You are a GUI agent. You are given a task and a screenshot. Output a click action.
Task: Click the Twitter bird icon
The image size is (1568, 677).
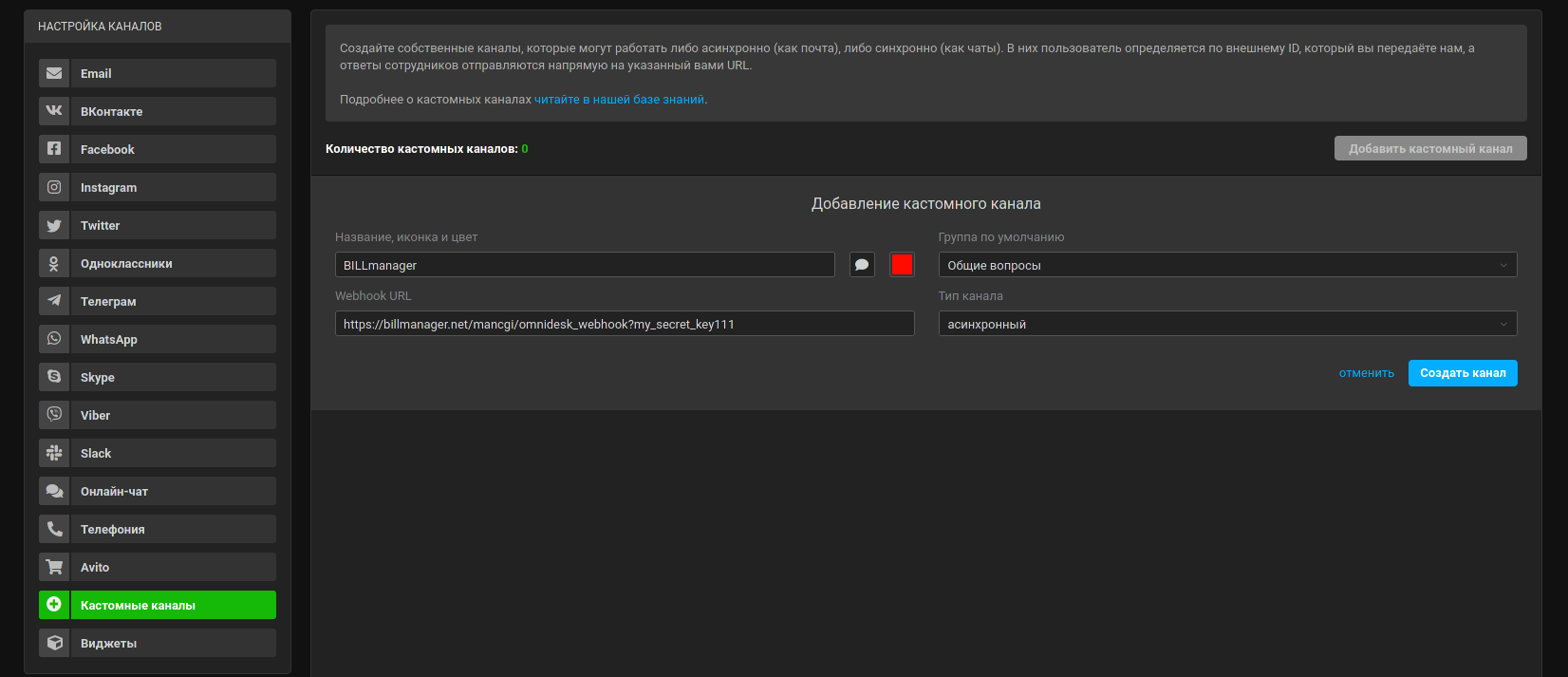pos(54,225)
